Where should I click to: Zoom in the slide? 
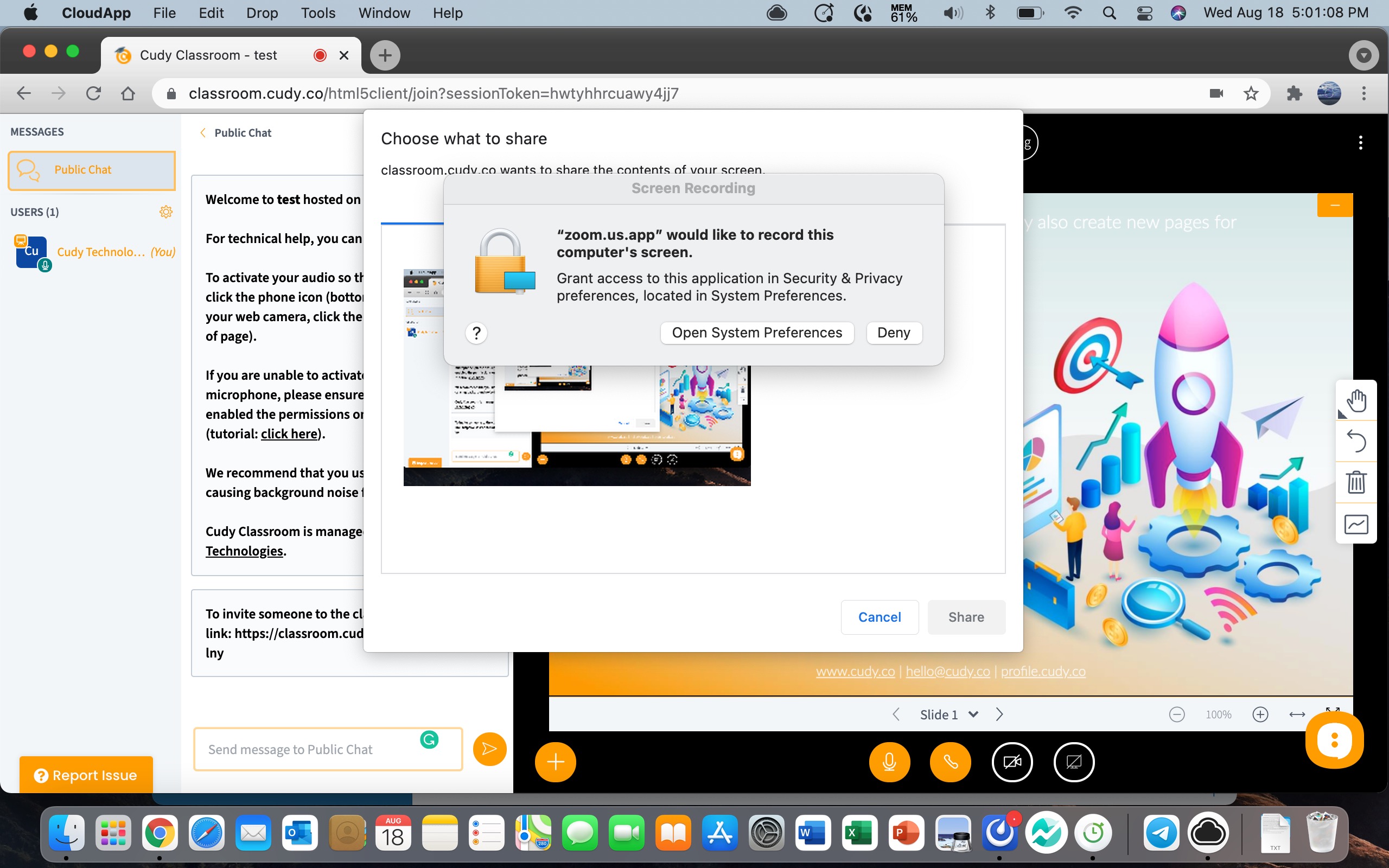1260,714
